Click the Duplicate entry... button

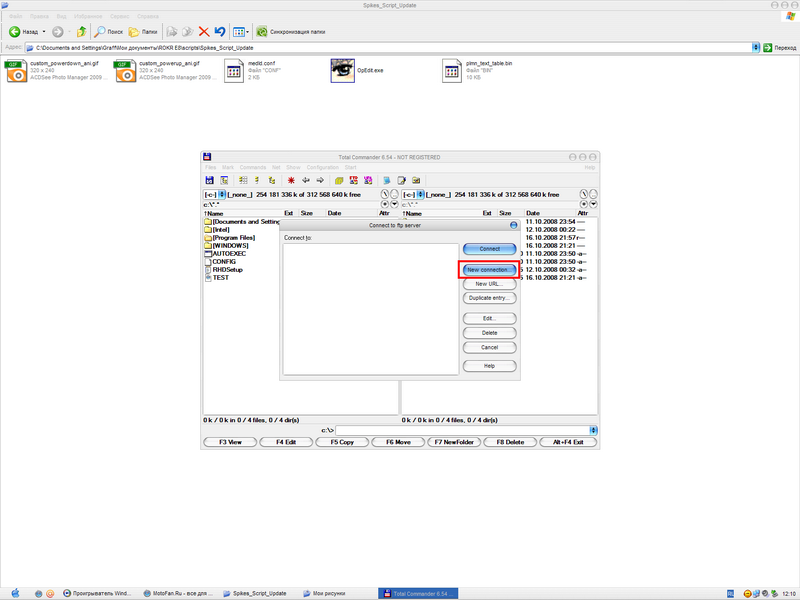[489, 298]
